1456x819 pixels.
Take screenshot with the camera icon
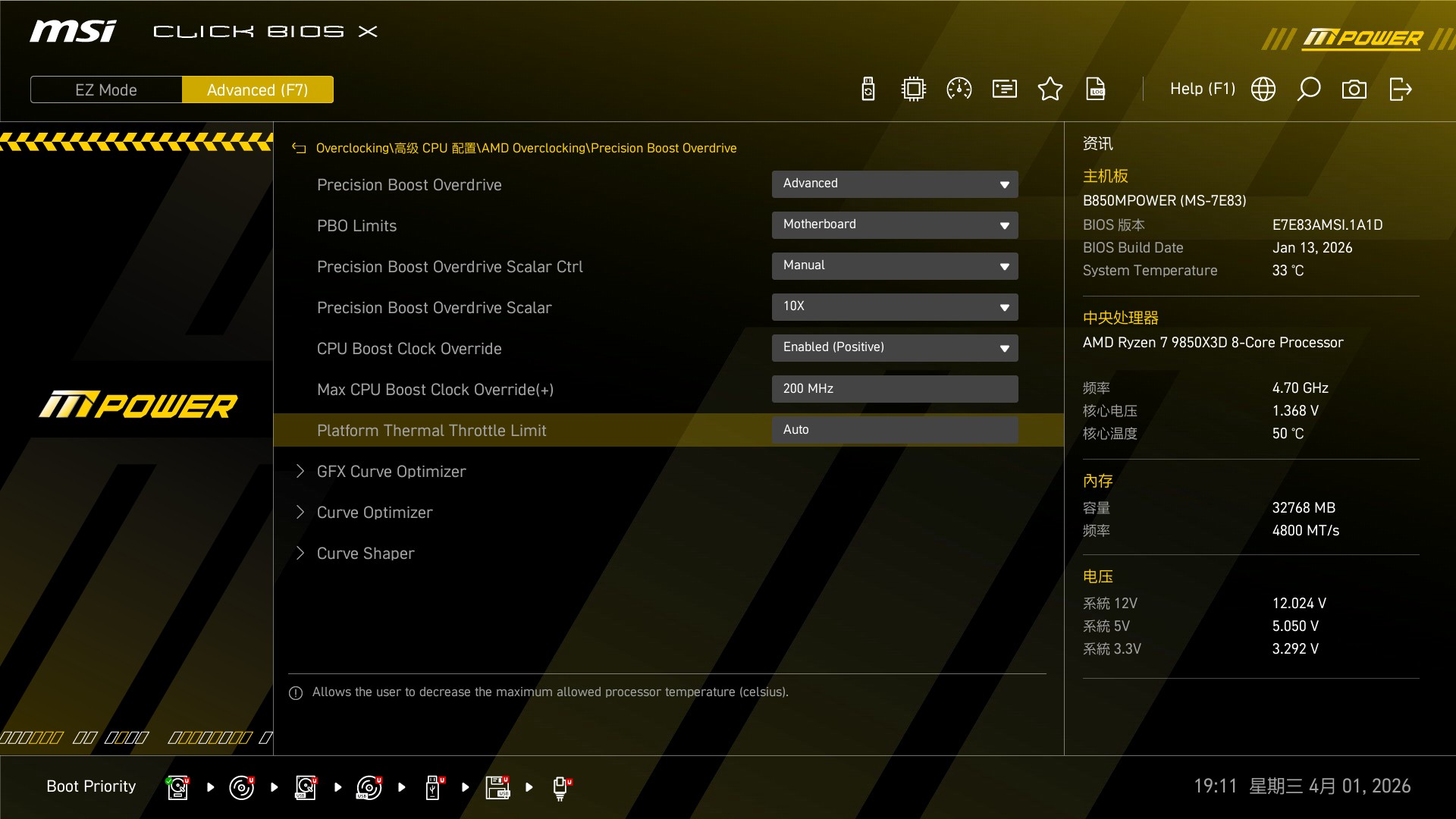click(x=1354, y=89)
